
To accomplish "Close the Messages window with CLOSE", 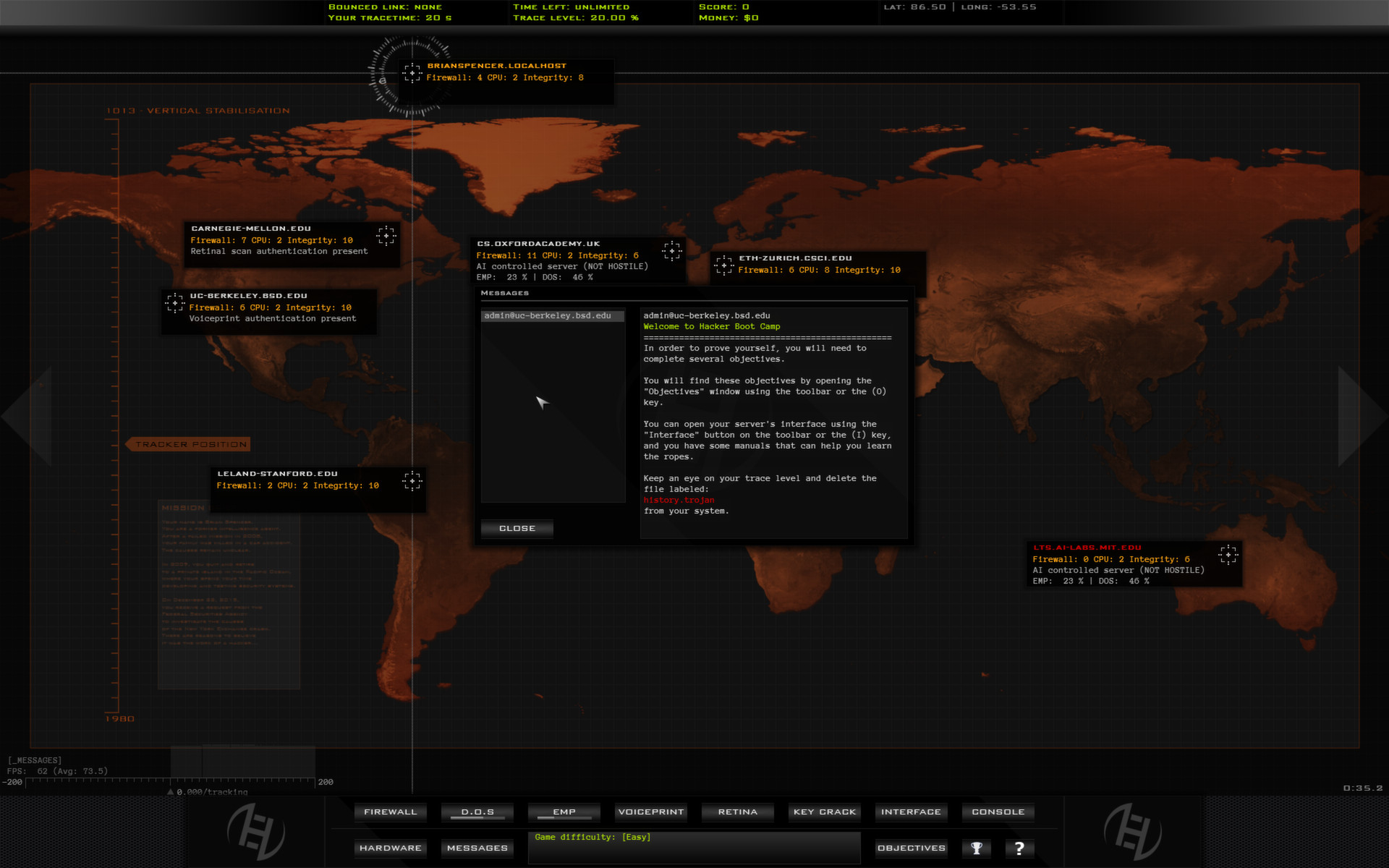I will tap(517, 528).
